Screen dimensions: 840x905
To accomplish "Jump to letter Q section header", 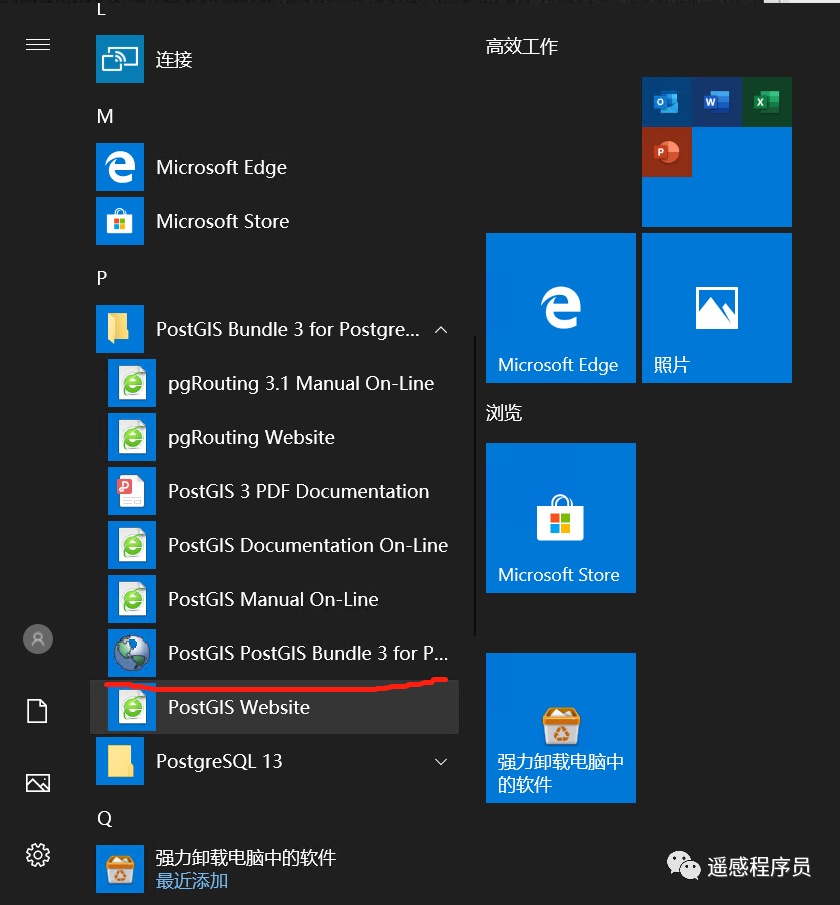I will (104, 818).
